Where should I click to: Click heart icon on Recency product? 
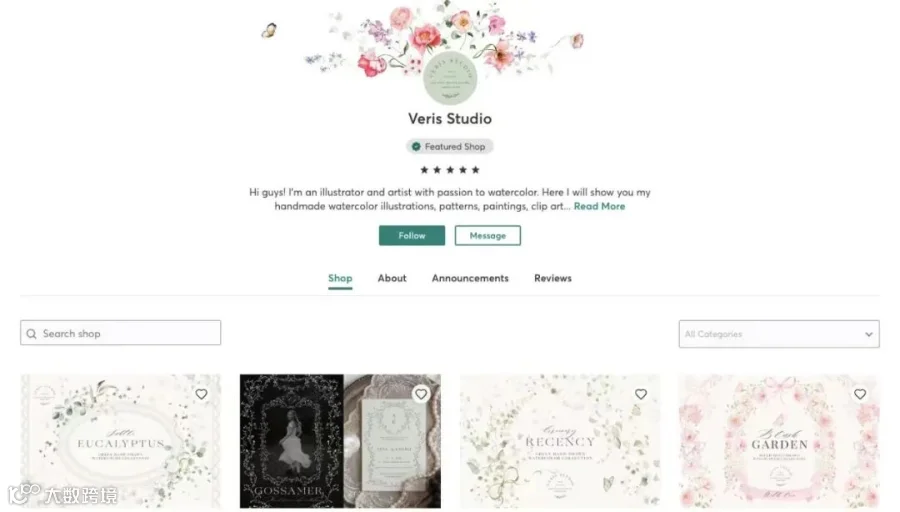[x=641, y=394]
